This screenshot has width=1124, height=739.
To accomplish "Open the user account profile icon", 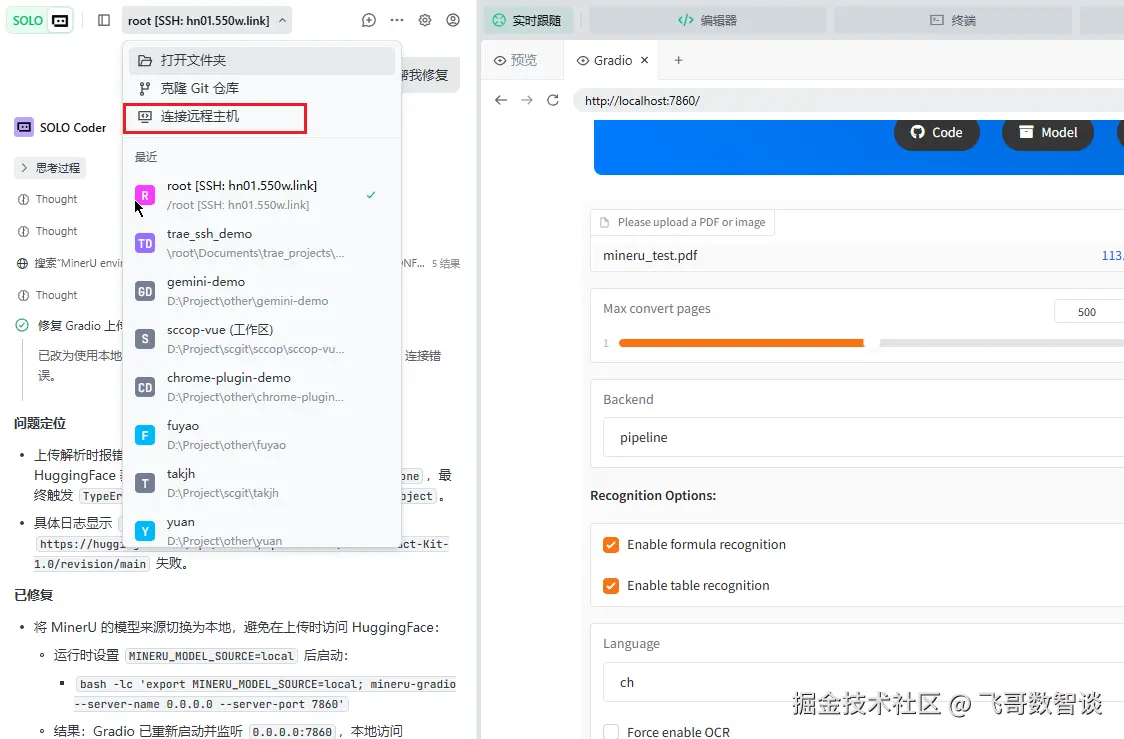I will coord(453,21).
